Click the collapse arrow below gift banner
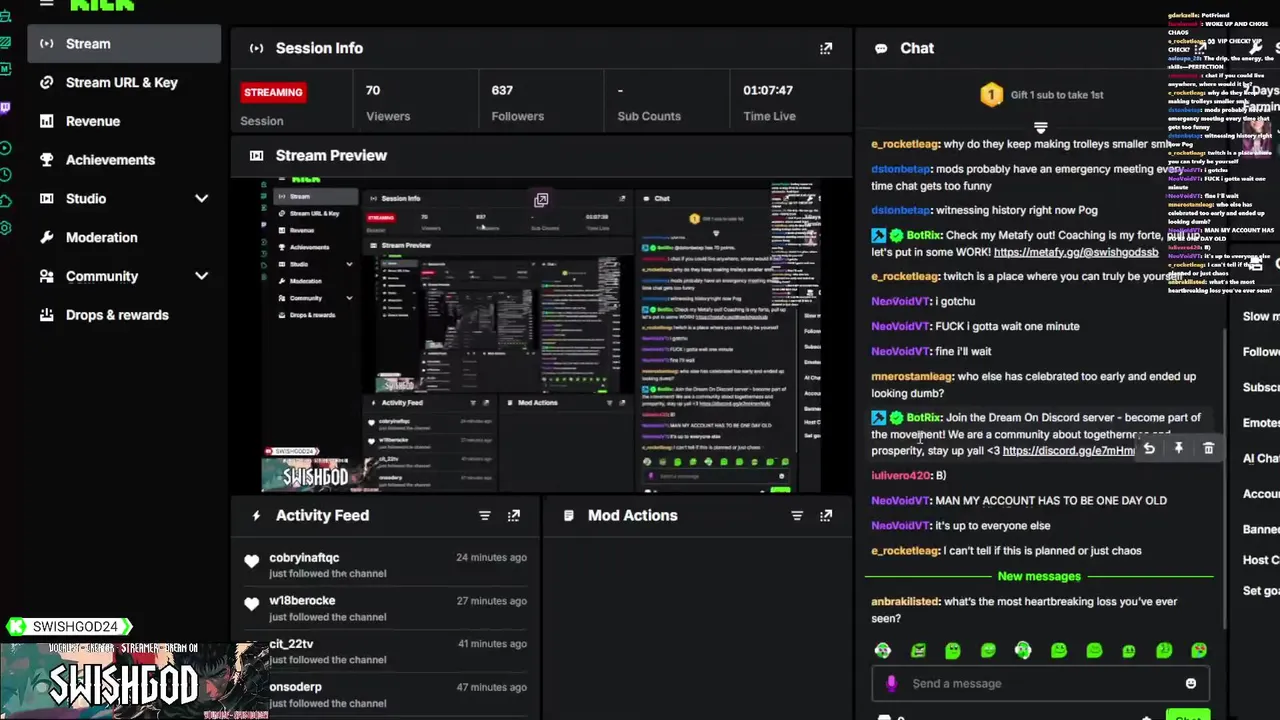1280x720 pixels. pyautogui.click(x=1040, y=128)
